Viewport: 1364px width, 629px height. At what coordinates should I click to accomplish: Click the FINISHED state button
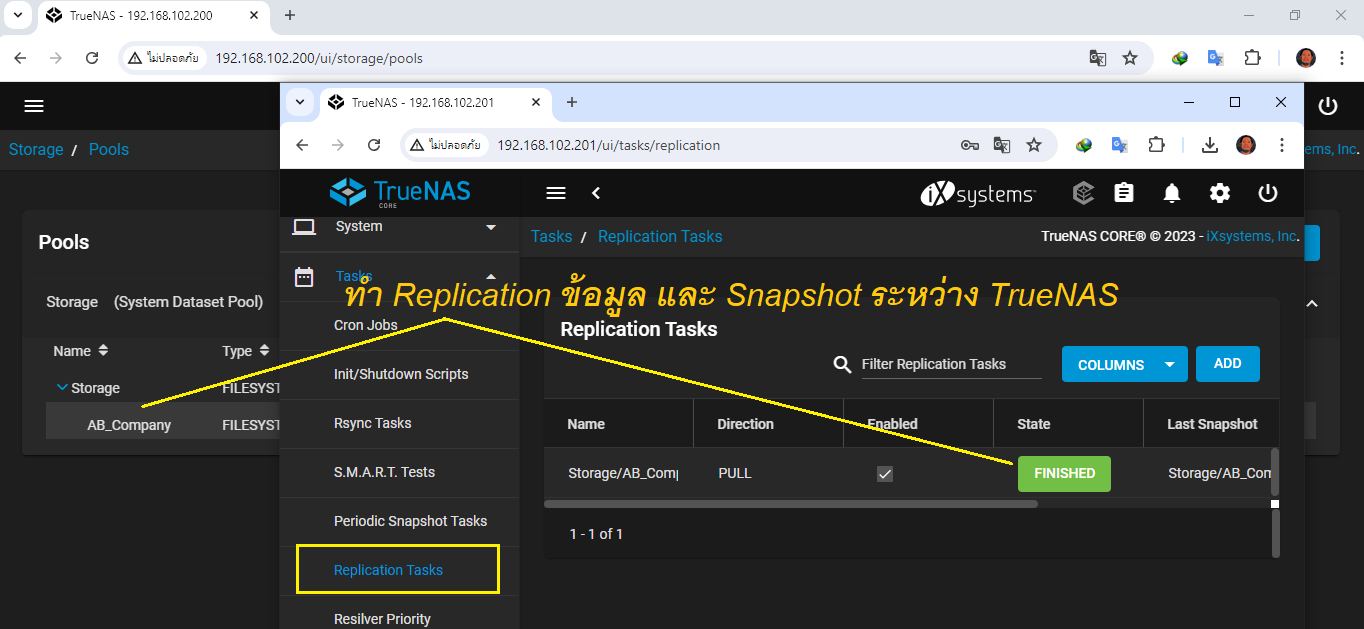1064,474
